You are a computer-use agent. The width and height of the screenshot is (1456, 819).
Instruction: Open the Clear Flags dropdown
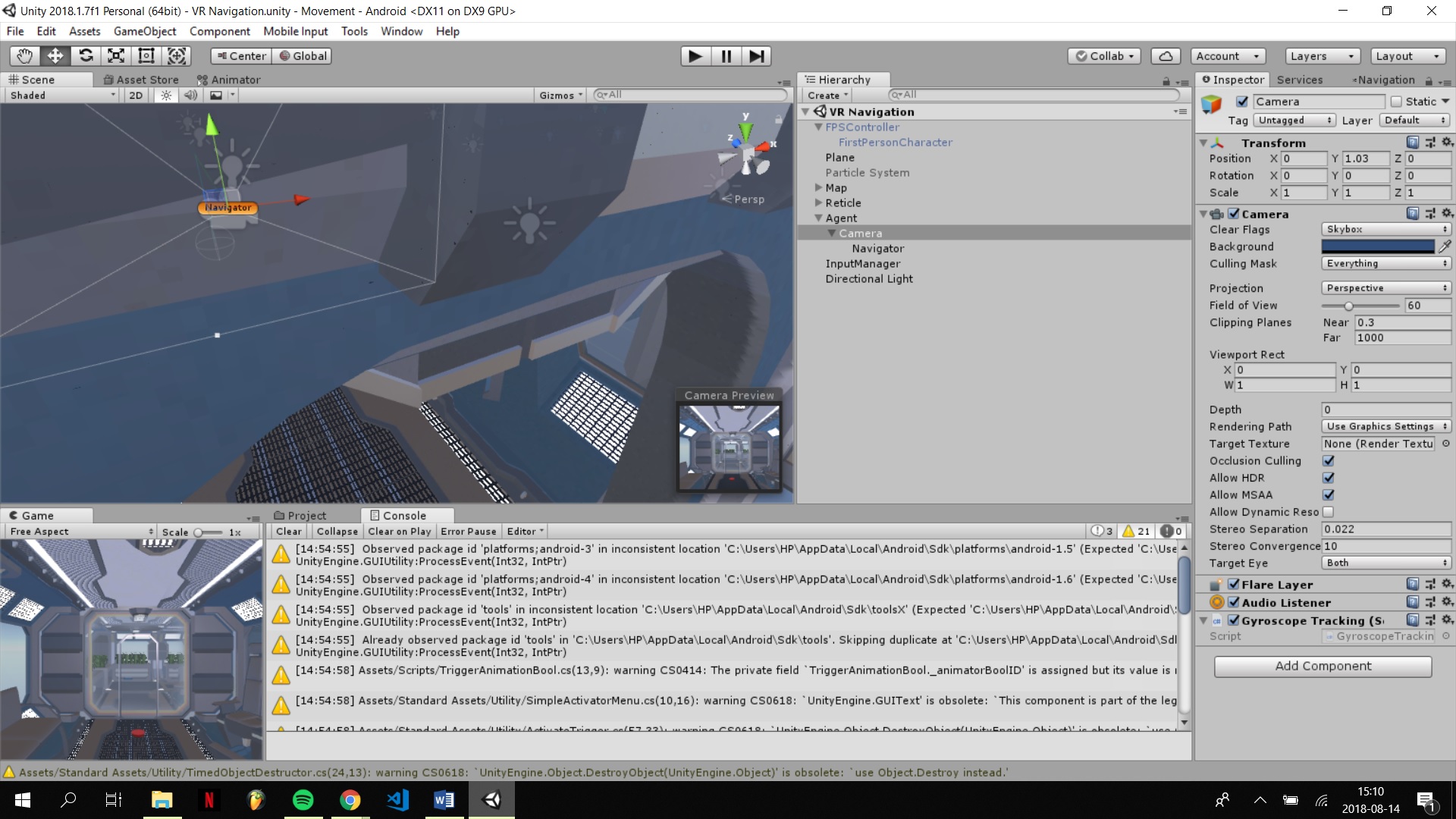click(1385, 229)
